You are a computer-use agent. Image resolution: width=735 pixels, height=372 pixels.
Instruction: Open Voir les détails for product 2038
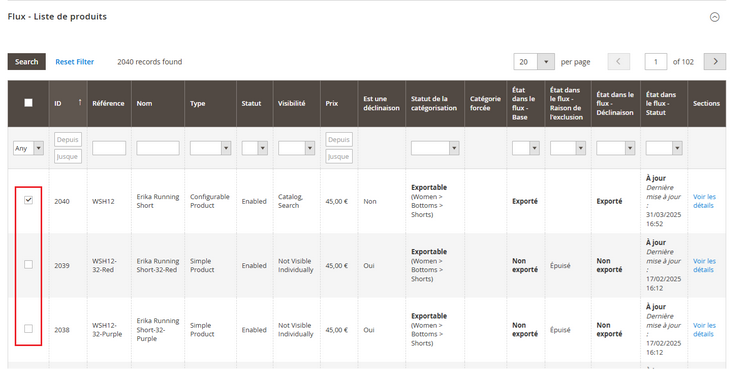point(704,330)
